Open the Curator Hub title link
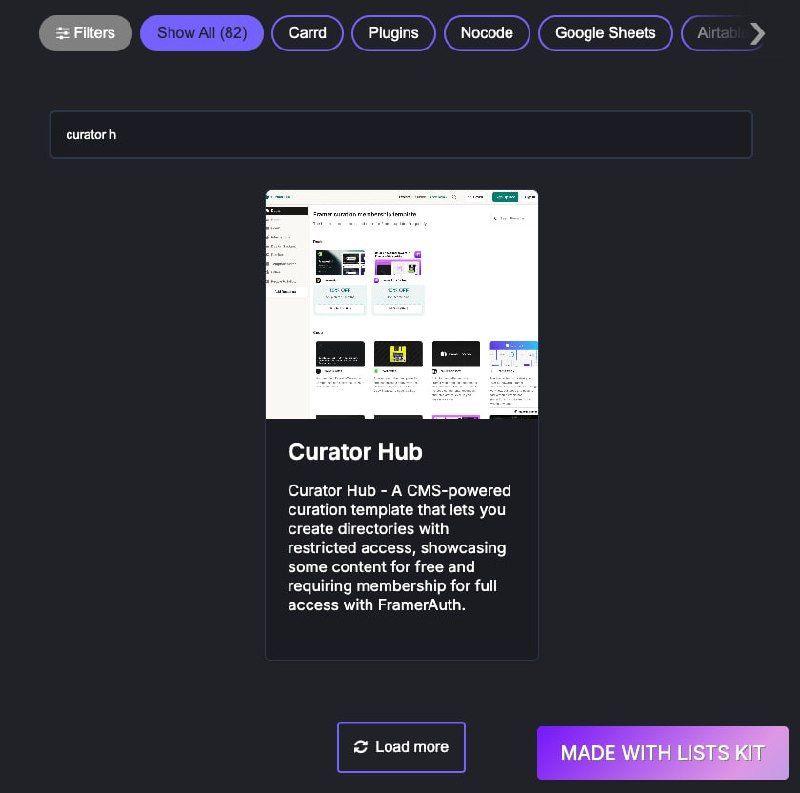This screenshot has width=800, height=793. click(x=355, y=452)
